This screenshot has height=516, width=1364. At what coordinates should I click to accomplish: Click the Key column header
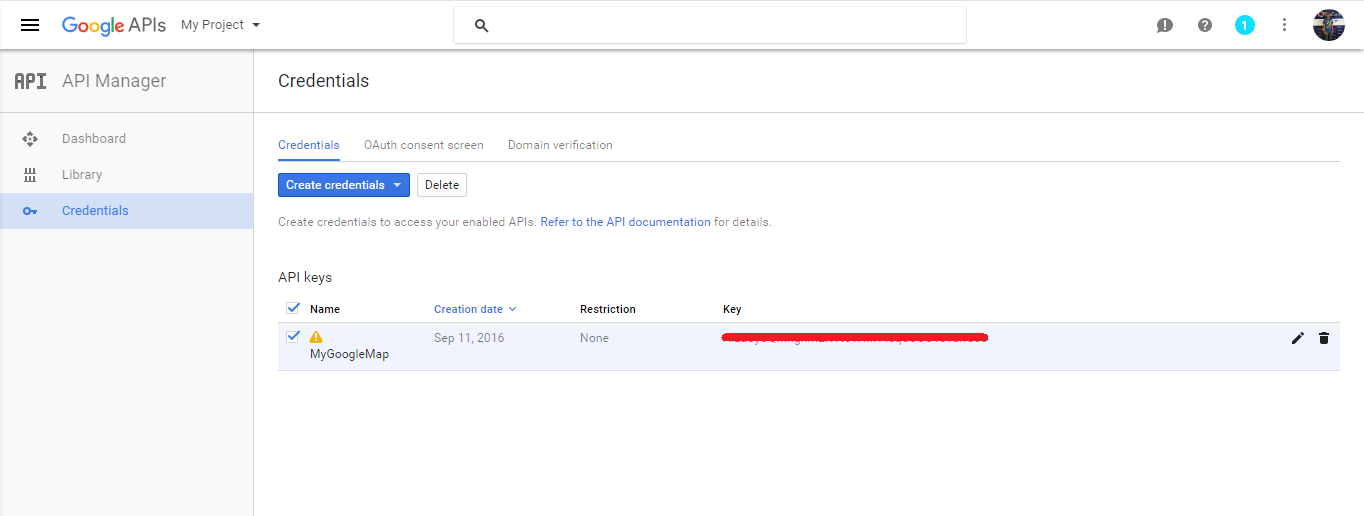(732, 309)
